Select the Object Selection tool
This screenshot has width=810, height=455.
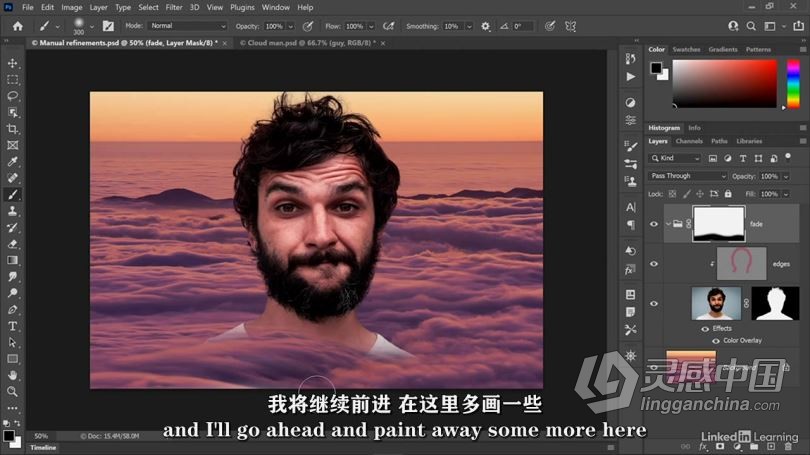tap(12, 113)
